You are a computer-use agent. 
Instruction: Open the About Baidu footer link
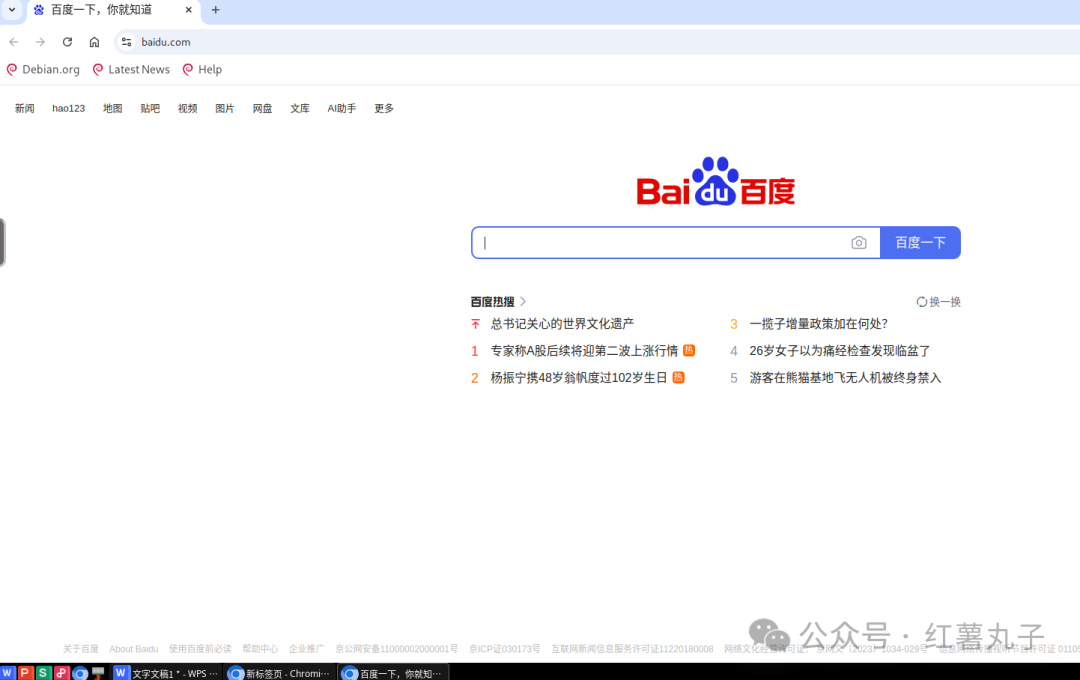(x=134, y=649)
